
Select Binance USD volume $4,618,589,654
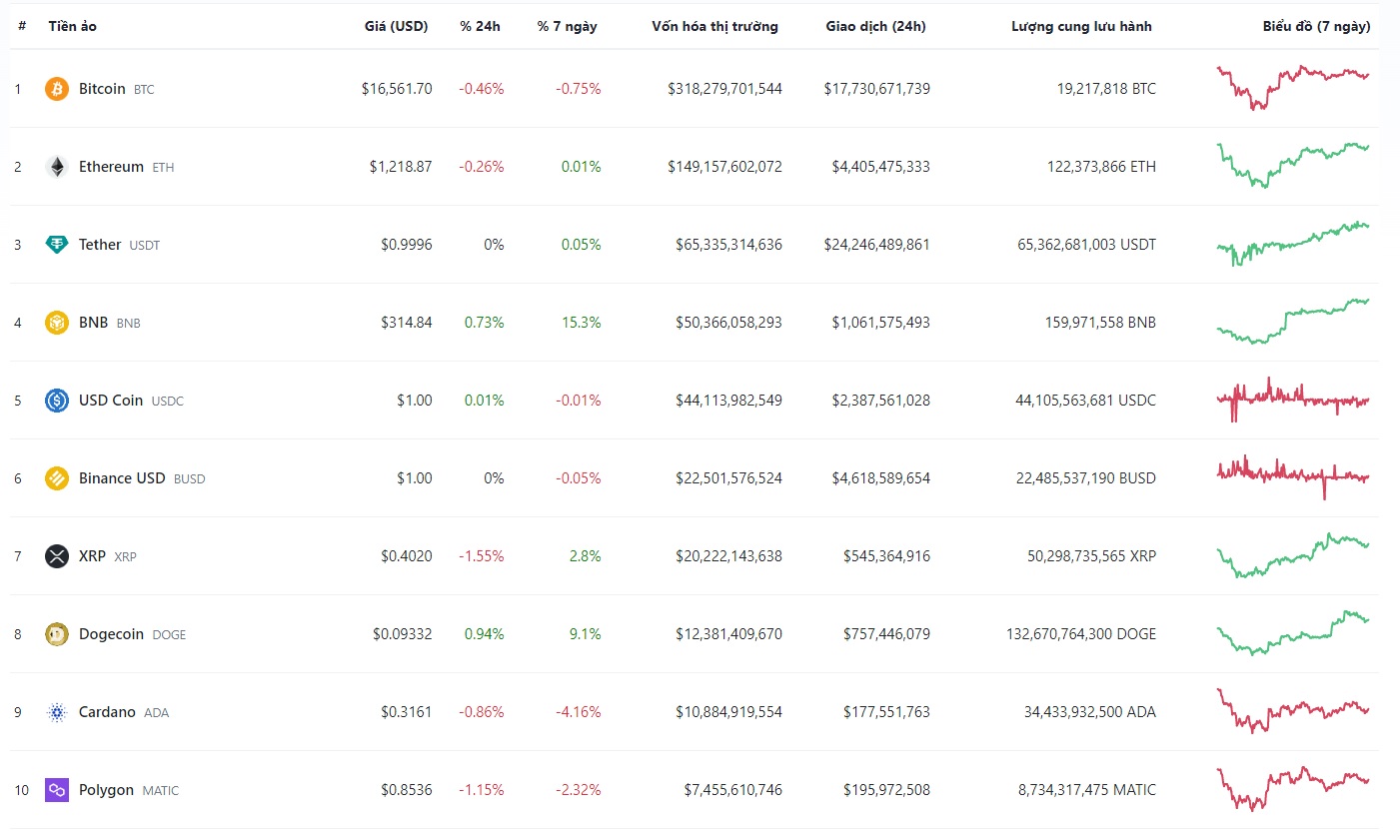881,478
